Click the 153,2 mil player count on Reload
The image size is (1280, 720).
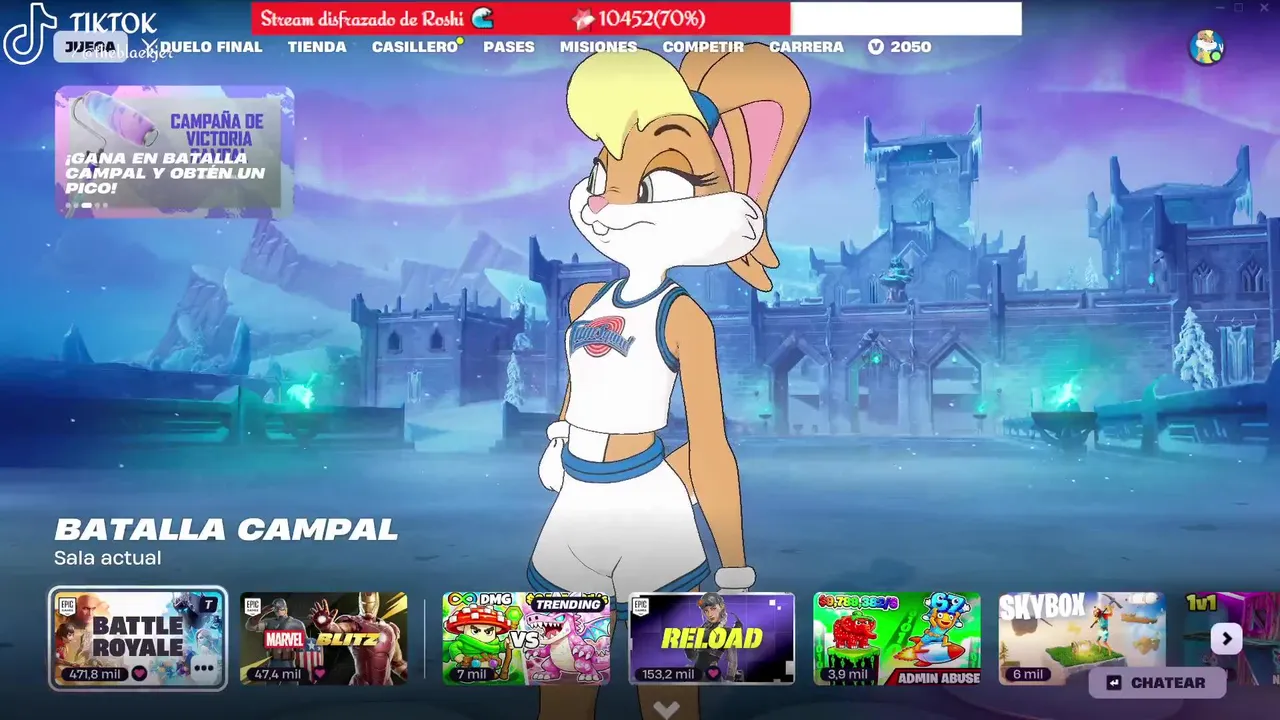[668, 674]
